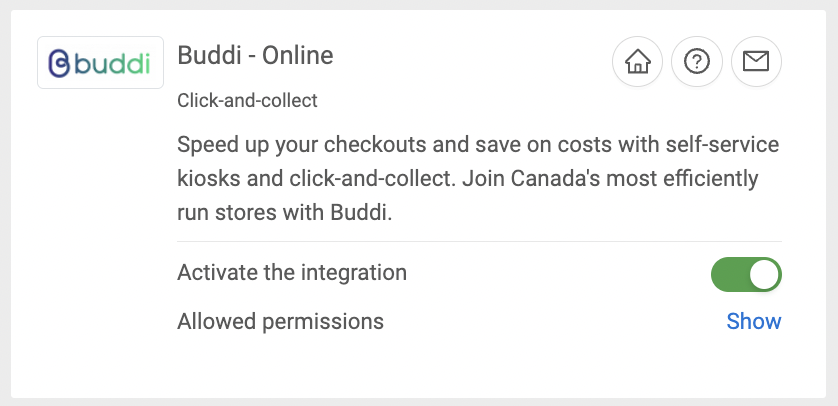Viewport: 838px width, 406px height.
Task: Click the 'Click-and-collect' category label
Action: click(x=247, y=100)
